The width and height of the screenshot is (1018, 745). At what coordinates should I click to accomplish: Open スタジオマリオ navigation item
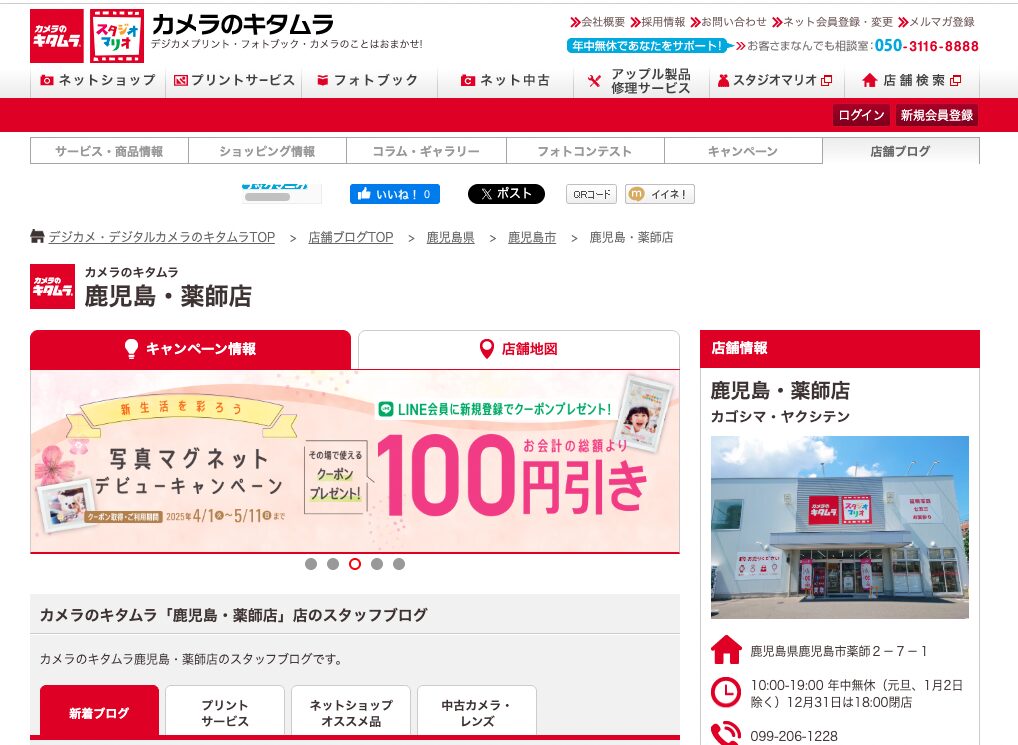(776, 80)
